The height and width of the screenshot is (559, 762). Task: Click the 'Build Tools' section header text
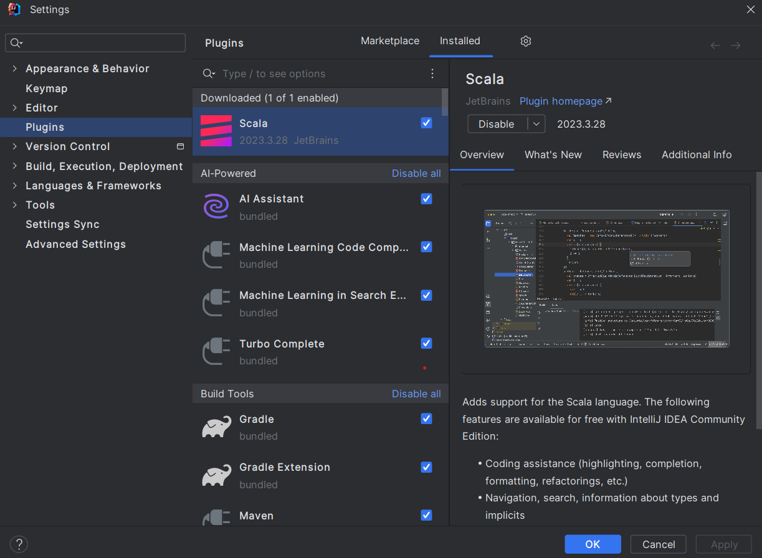pyautogui.click(x=227, y=394)
